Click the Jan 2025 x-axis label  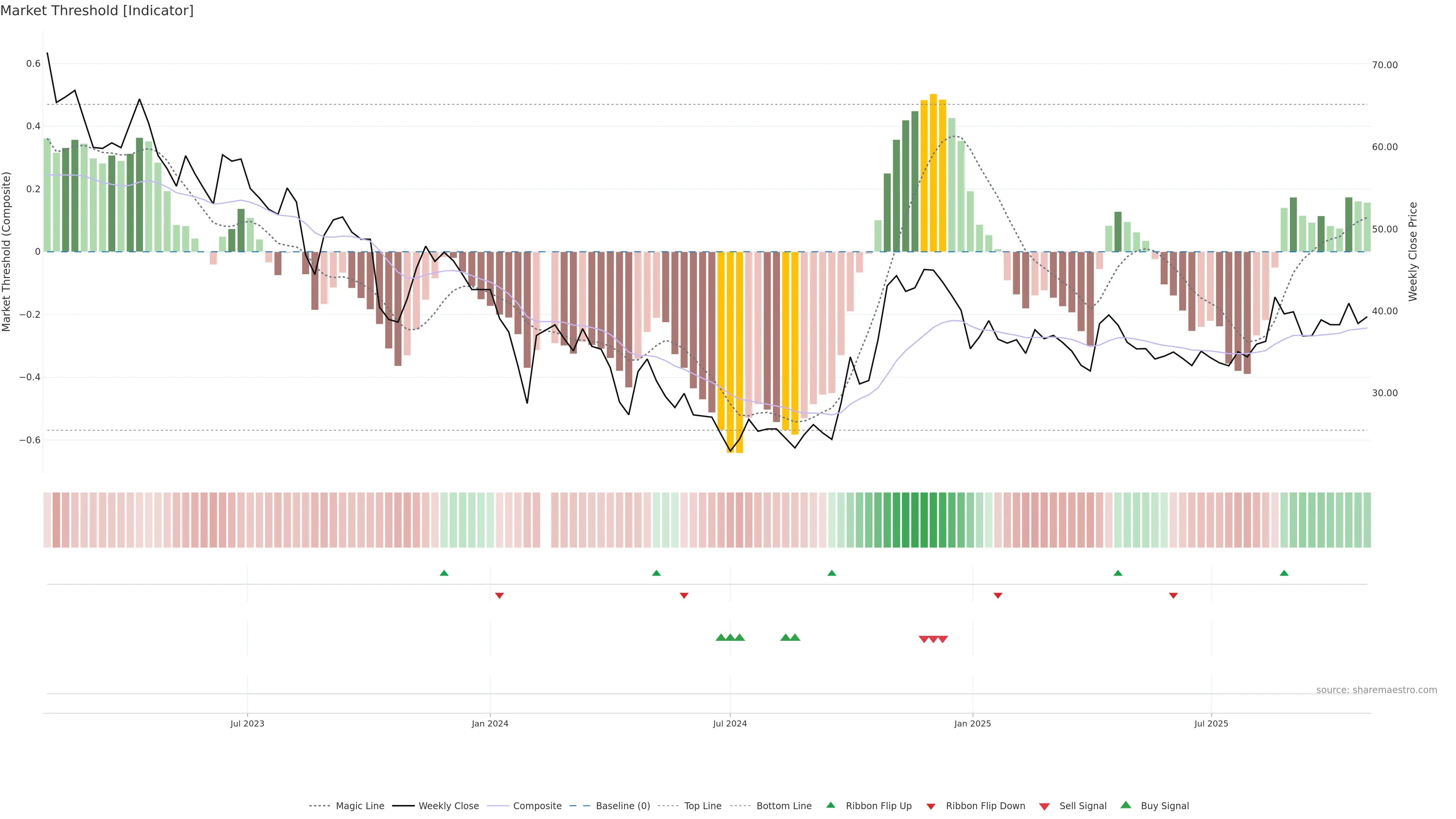pos(972,723)
